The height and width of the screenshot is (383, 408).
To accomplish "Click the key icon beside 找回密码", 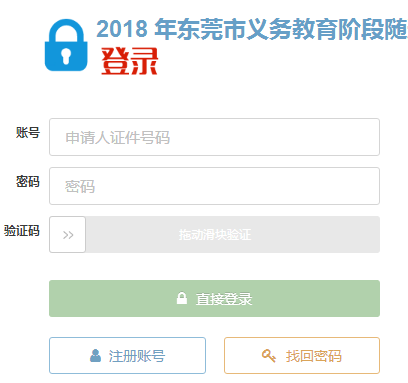I will [x=269, y=356].
